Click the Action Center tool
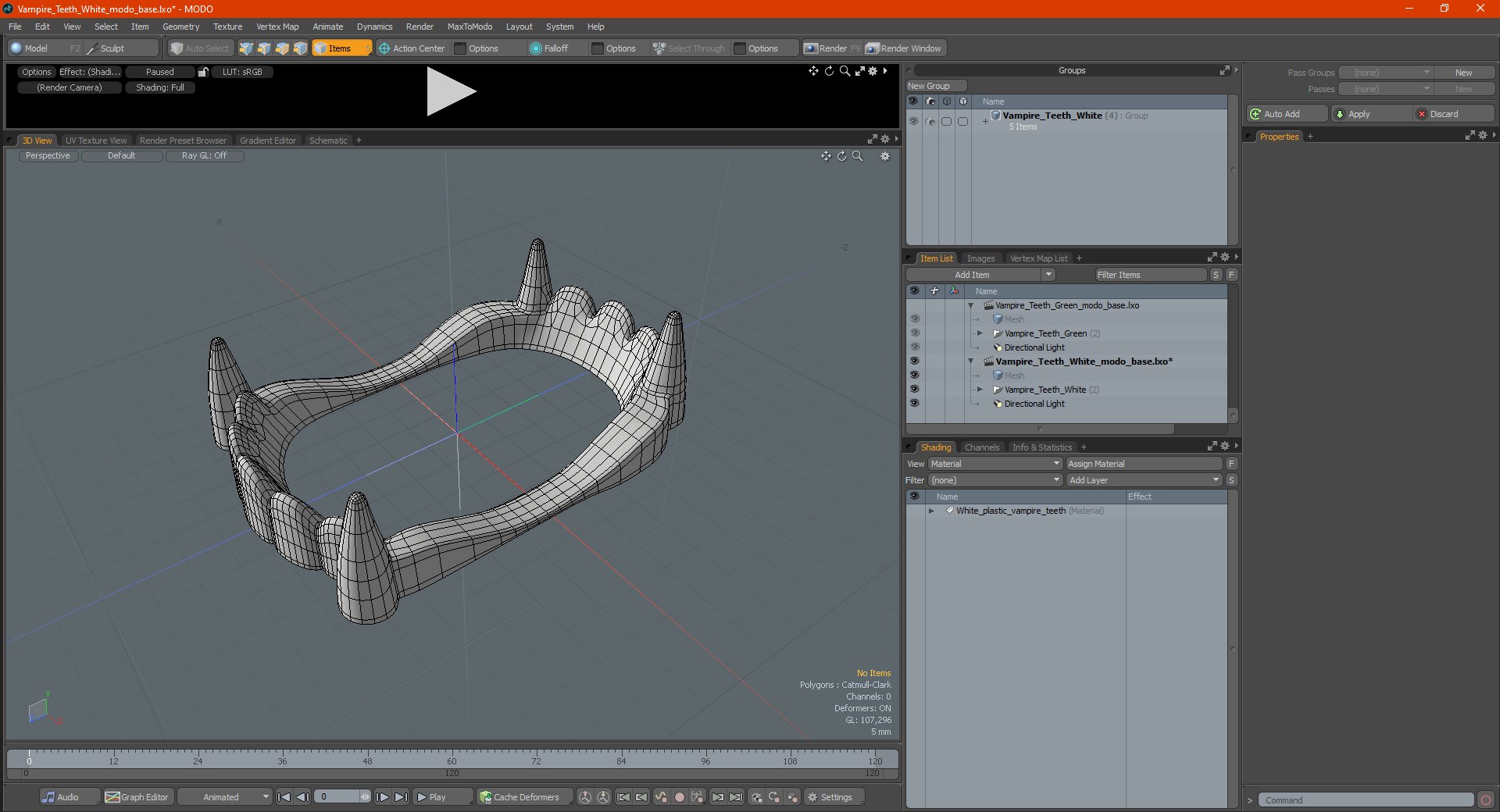The image size is (1500, 812). 412,48
